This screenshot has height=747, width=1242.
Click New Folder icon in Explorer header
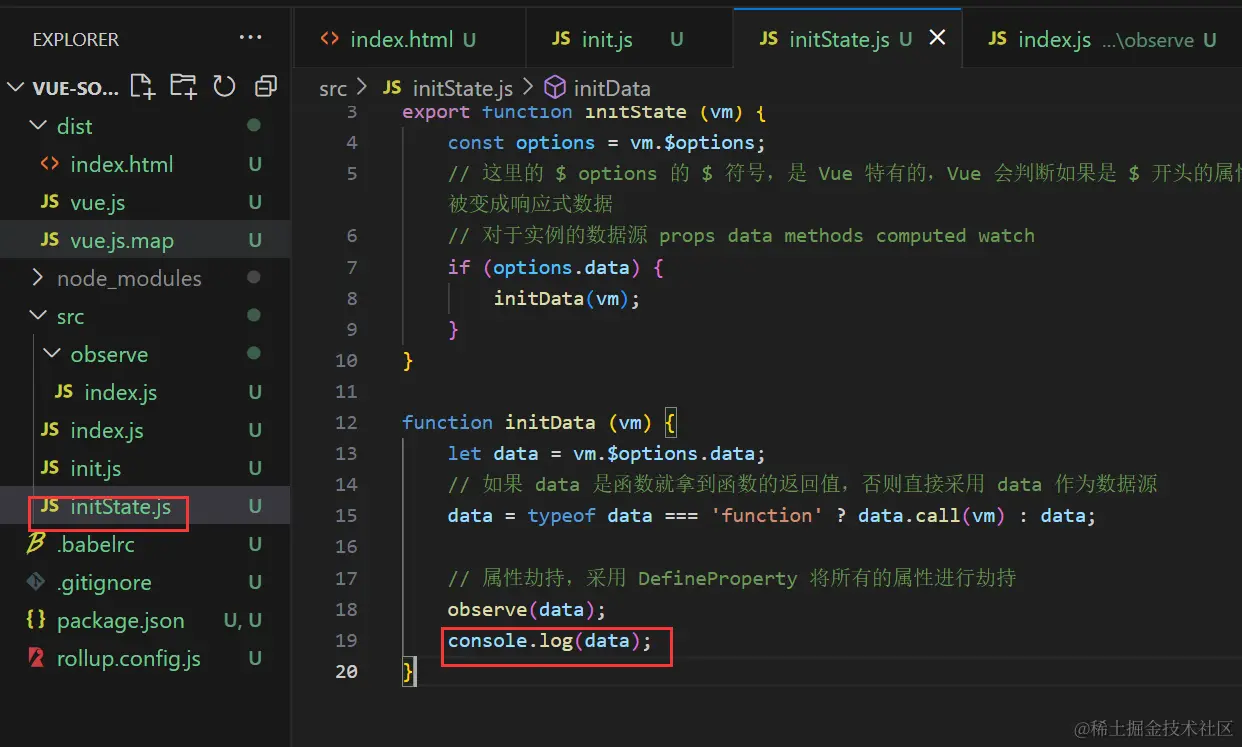tap(184, 86)
